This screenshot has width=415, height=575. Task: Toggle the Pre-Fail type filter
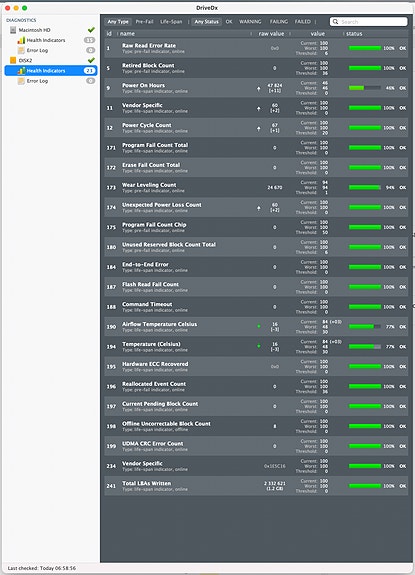[x=144, y=22]
